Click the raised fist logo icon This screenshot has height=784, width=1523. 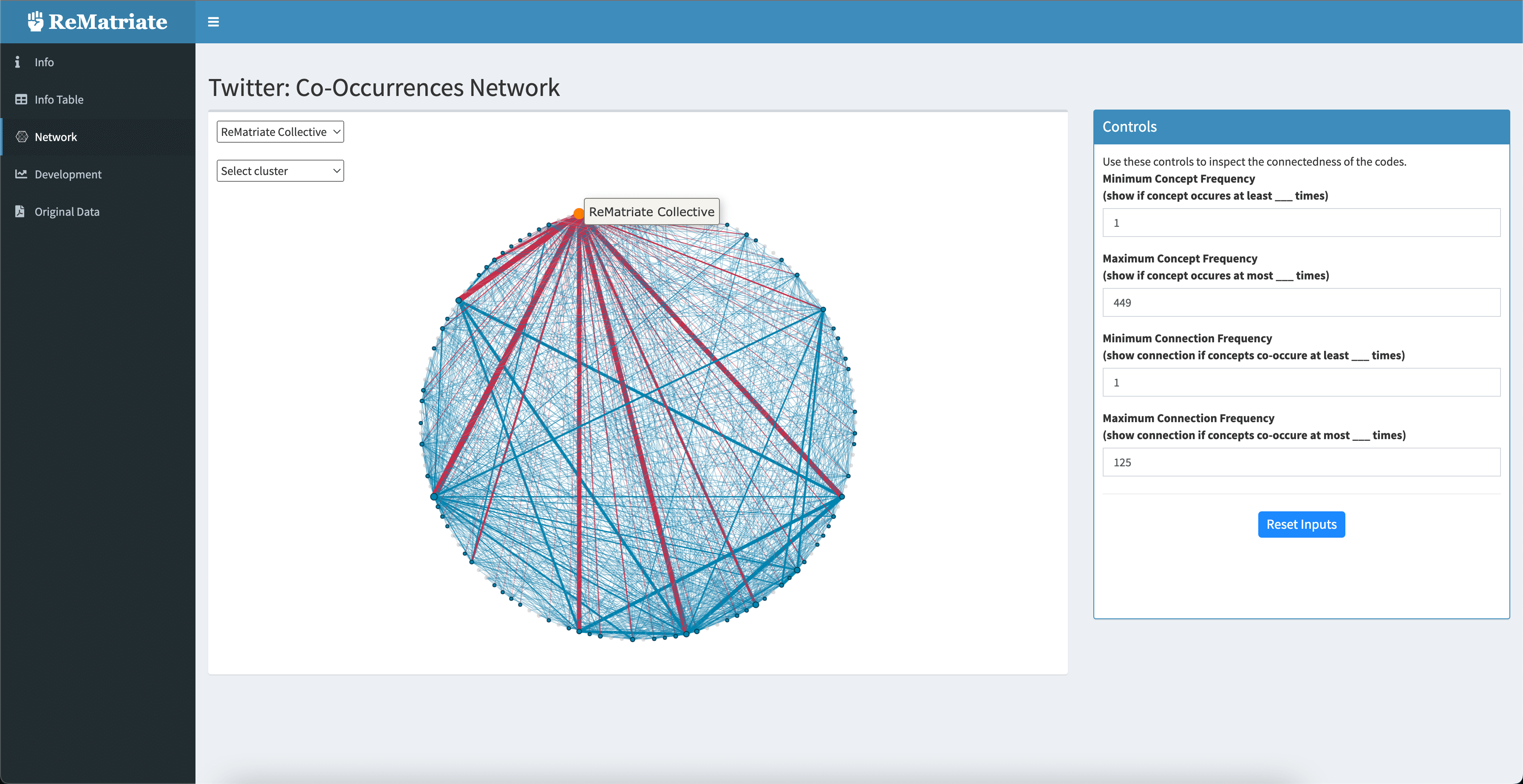pos(35,21)
